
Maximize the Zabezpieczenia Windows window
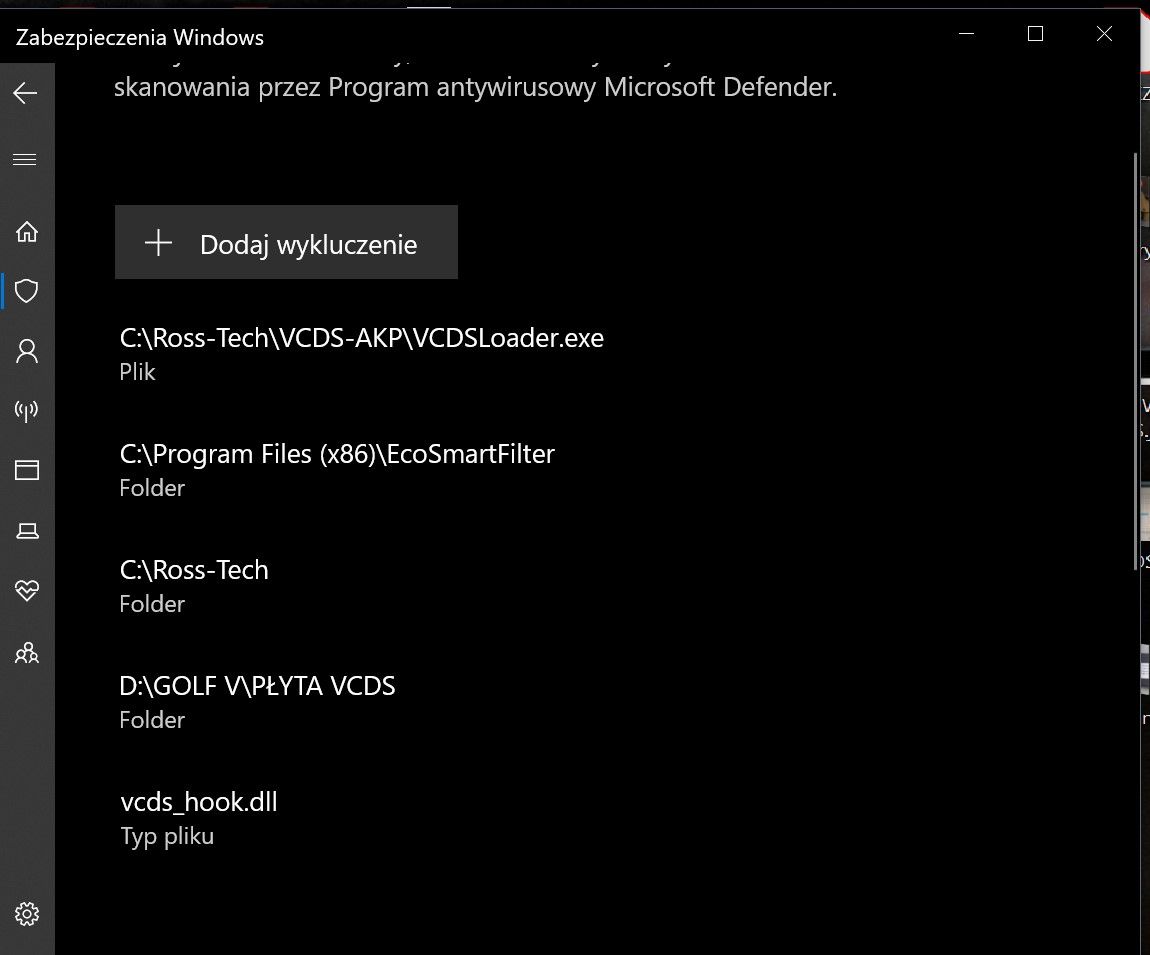coord(1036,34)
